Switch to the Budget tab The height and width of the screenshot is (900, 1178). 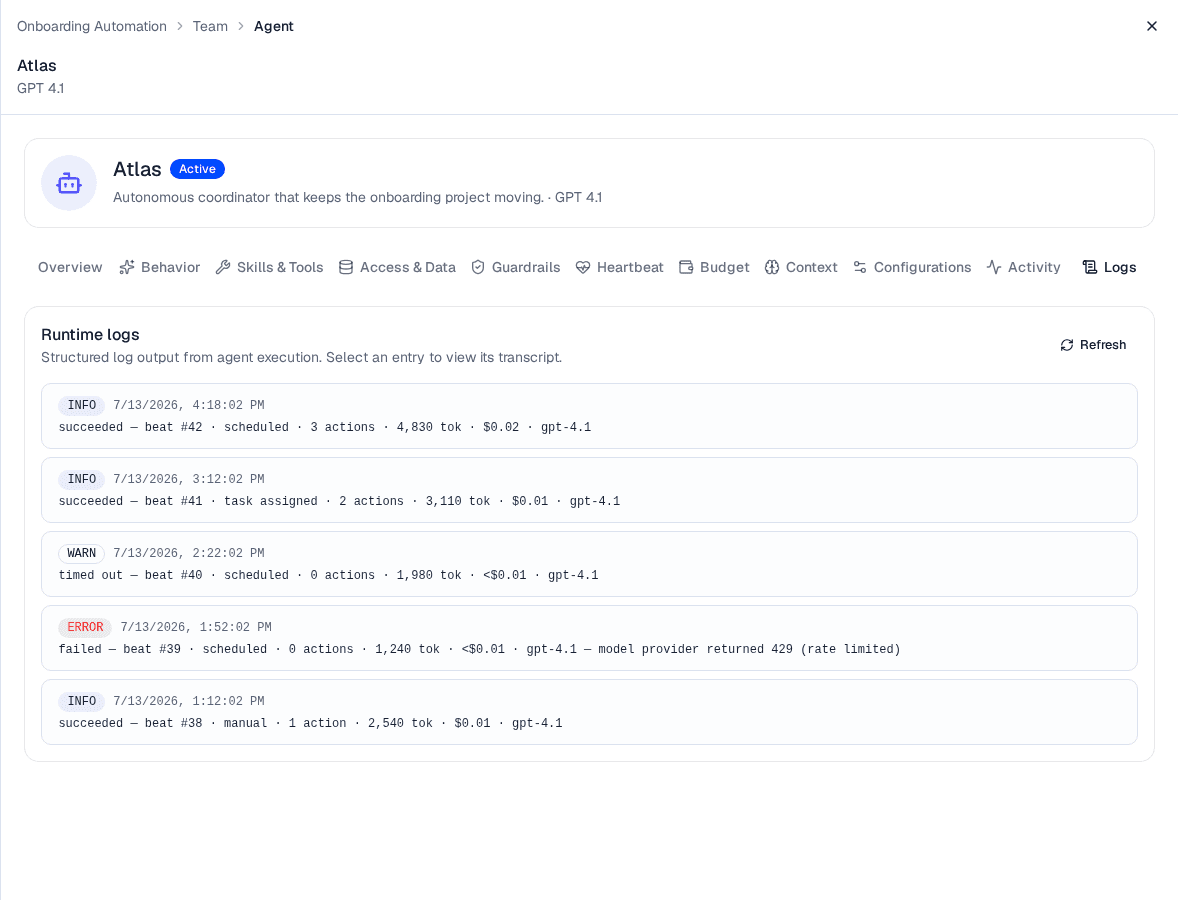click(x=714, y=267)
